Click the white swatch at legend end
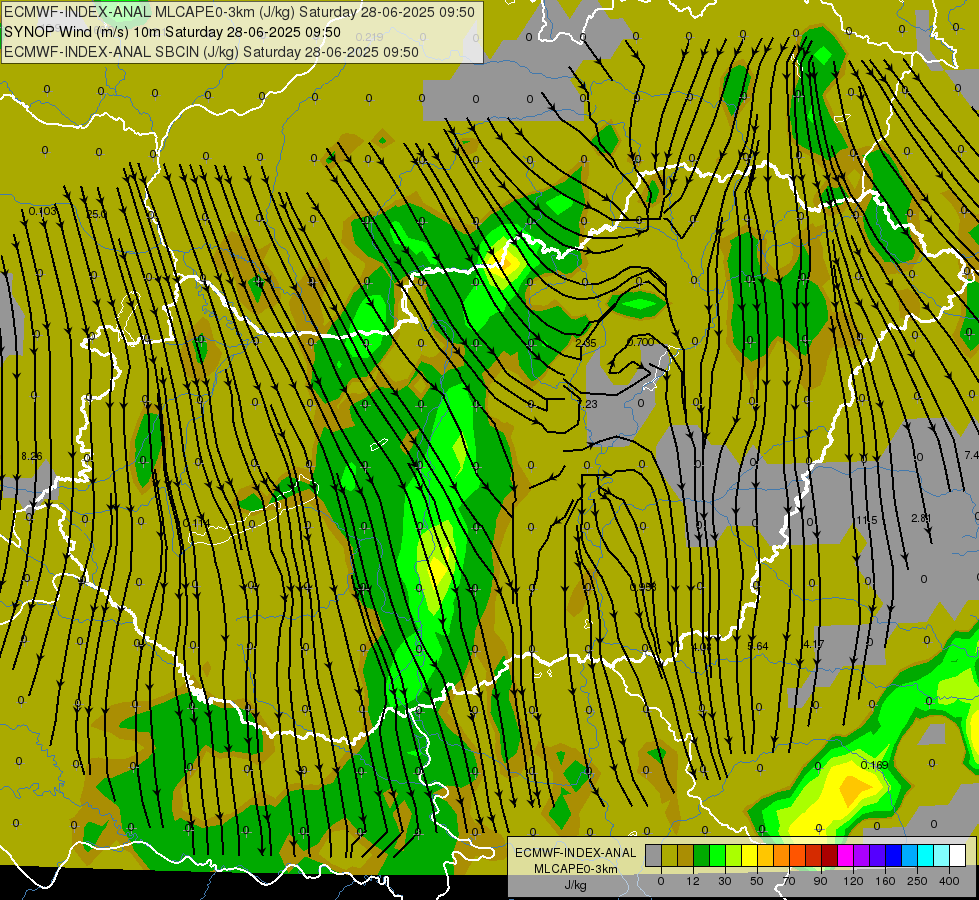The height and width of the screenshot is (900, 979). pos(957,856)
